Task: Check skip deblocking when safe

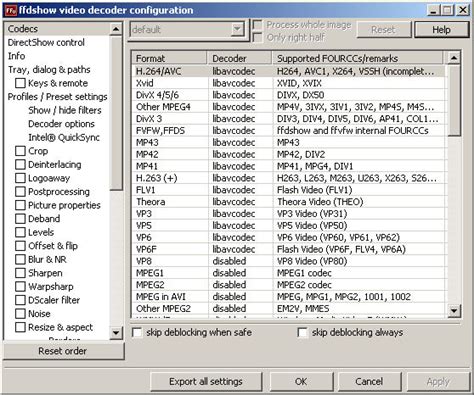Action: pyautogui.click(x=137, y=332)
